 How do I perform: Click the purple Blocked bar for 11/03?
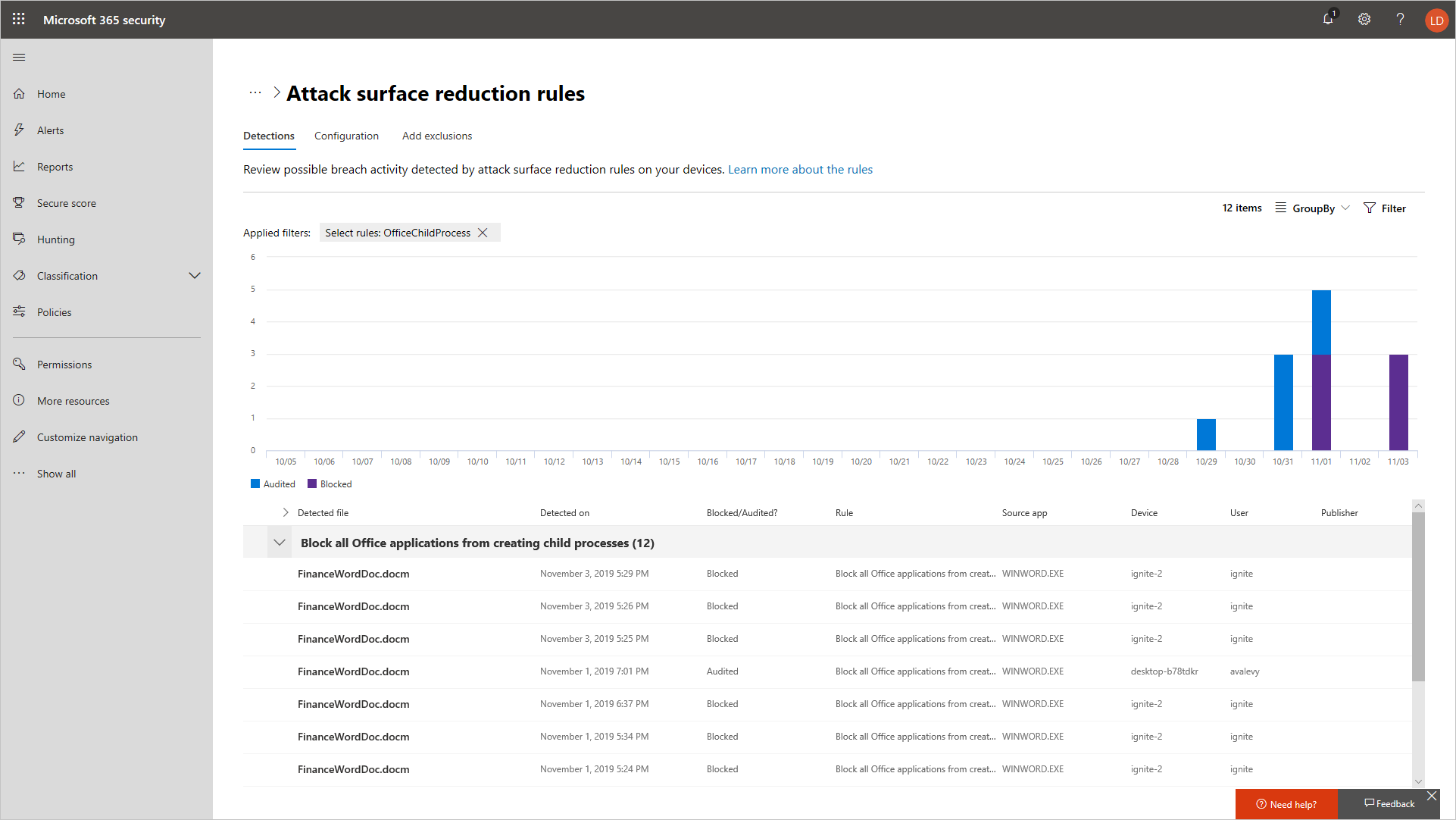(x=1398, y=402)
